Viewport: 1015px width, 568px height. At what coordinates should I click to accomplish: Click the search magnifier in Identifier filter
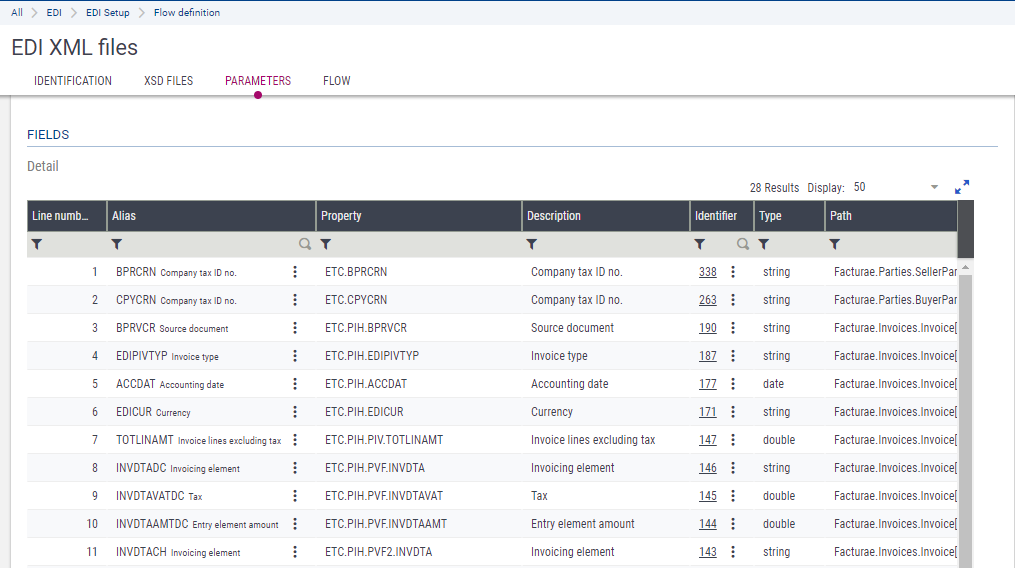coord(743,244)
